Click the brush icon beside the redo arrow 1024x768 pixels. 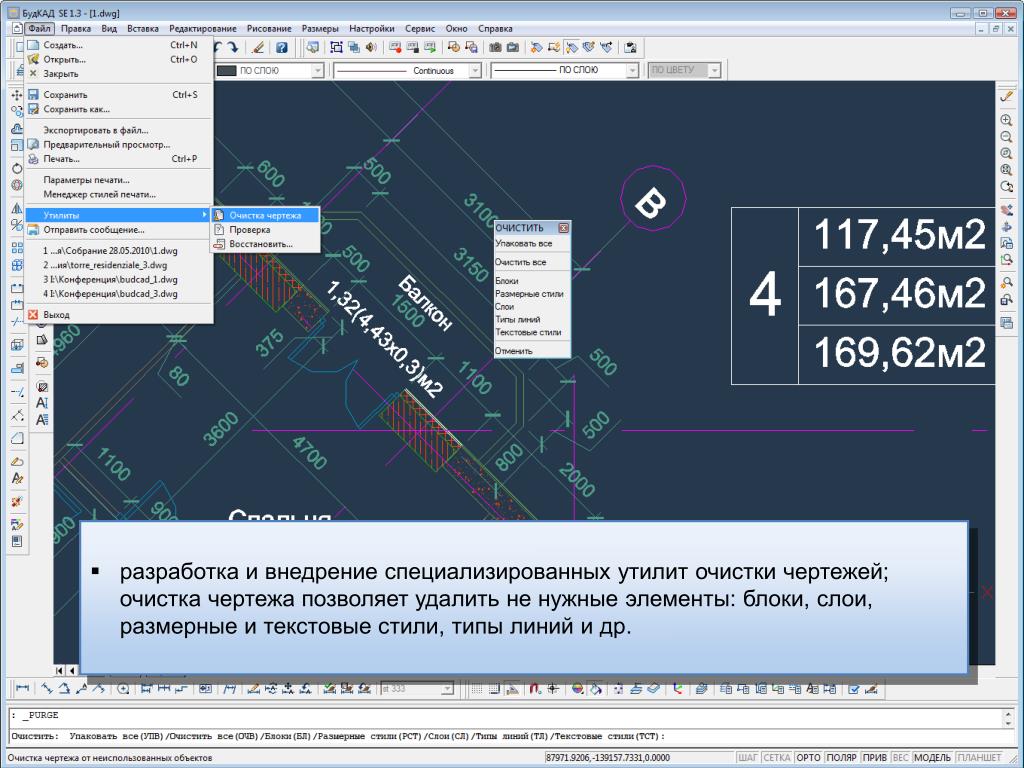tap(259, 47)
